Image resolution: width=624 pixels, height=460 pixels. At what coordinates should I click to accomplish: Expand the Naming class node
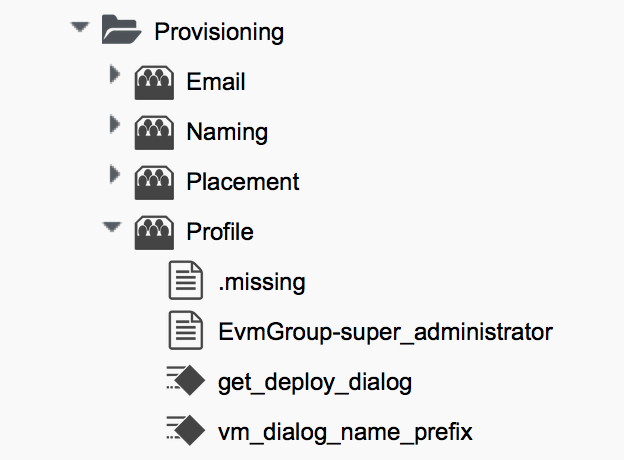114,126
